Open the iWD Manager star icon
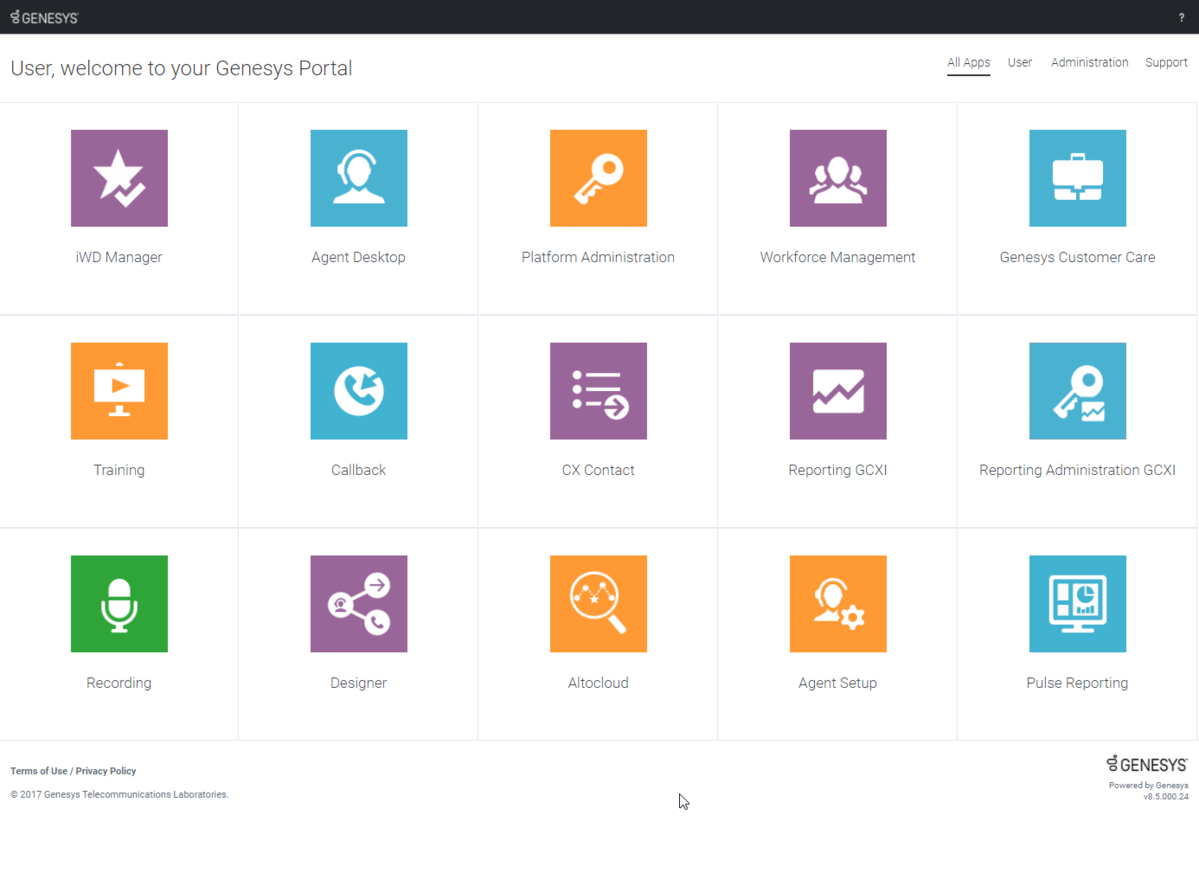This screenshot has height=873, width=1199. pyautogui.click(x=119, y=178)
